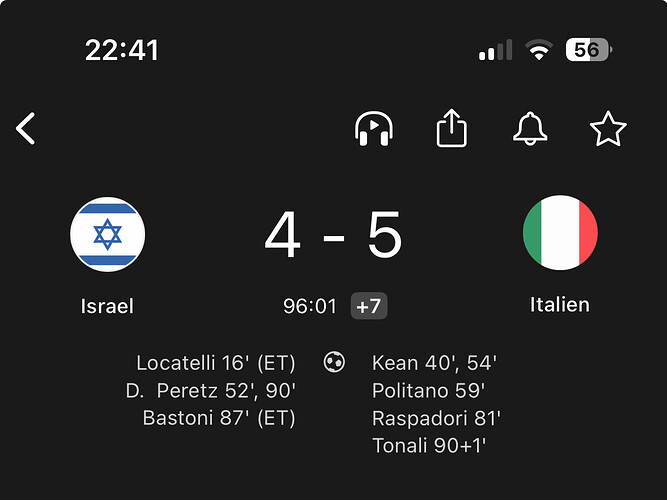Tap the 4 - 5 score
Screen dimensions: 667x500
(x=333, y=237)
